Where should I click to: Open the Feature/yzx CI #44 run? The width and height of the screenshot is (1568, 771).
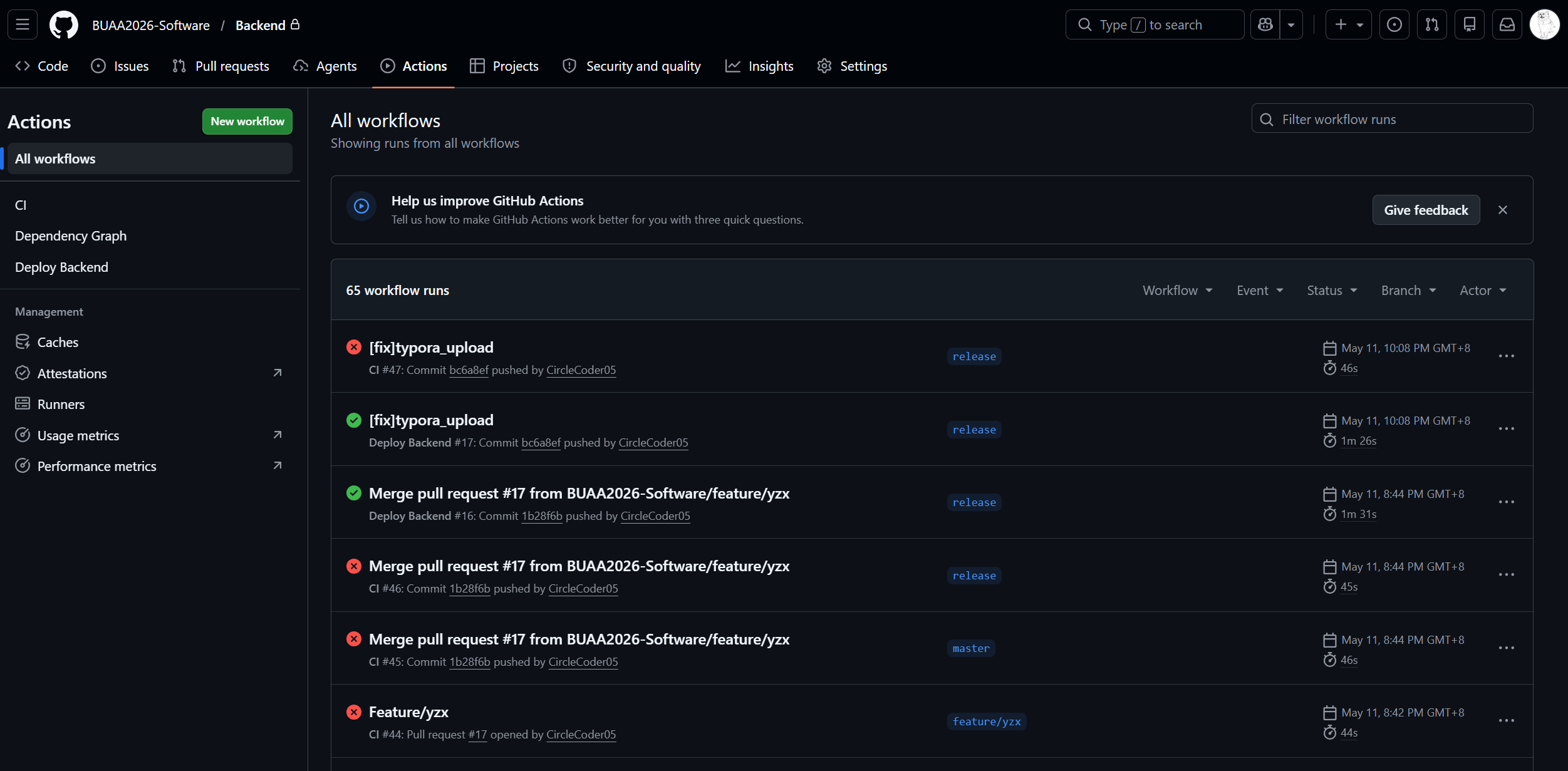pos(408,712)
